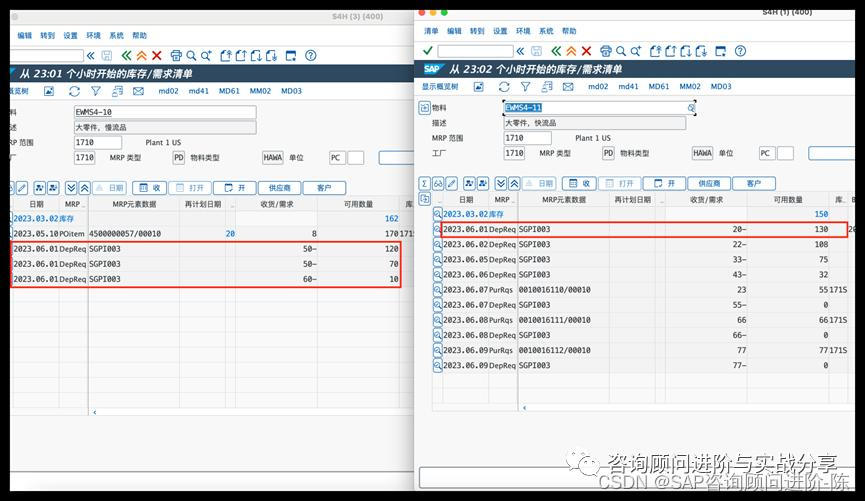Viewport: 865px width, 501px height.
Task: Open 清单 menu in the 23:02 window
Action: click(431, 31)
